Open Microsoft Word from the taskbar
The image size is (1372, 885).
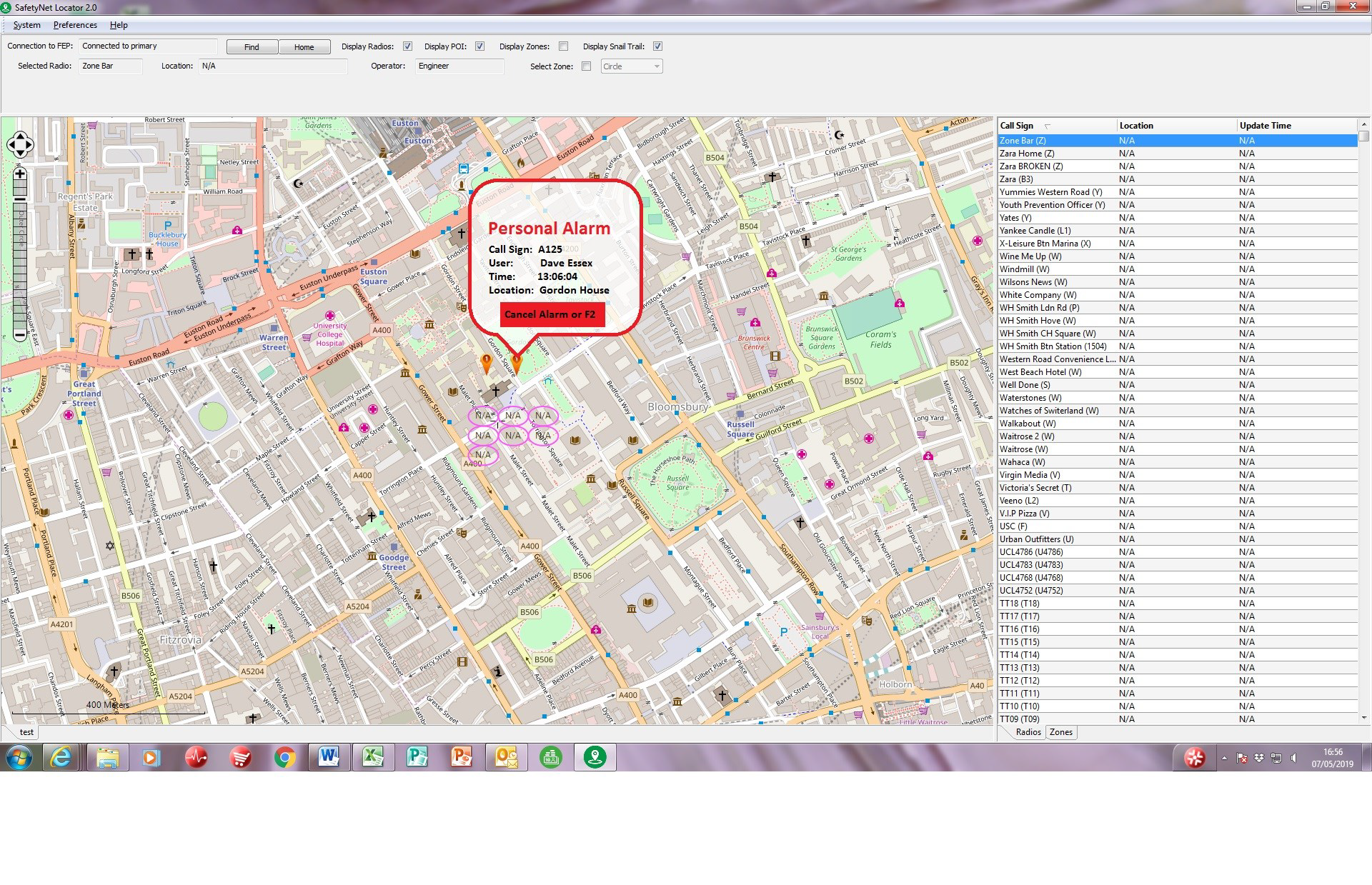tap(329, 757)
